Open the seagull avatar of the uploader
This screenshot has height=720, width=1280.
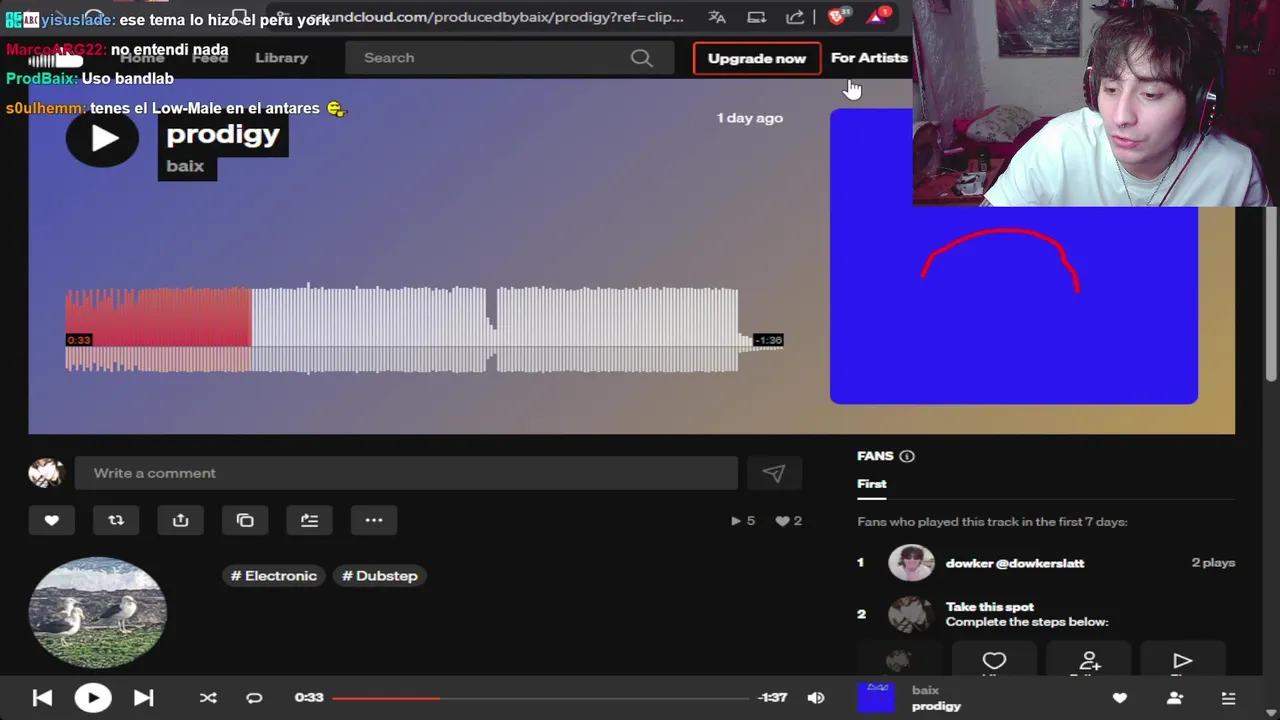(97, 612)
